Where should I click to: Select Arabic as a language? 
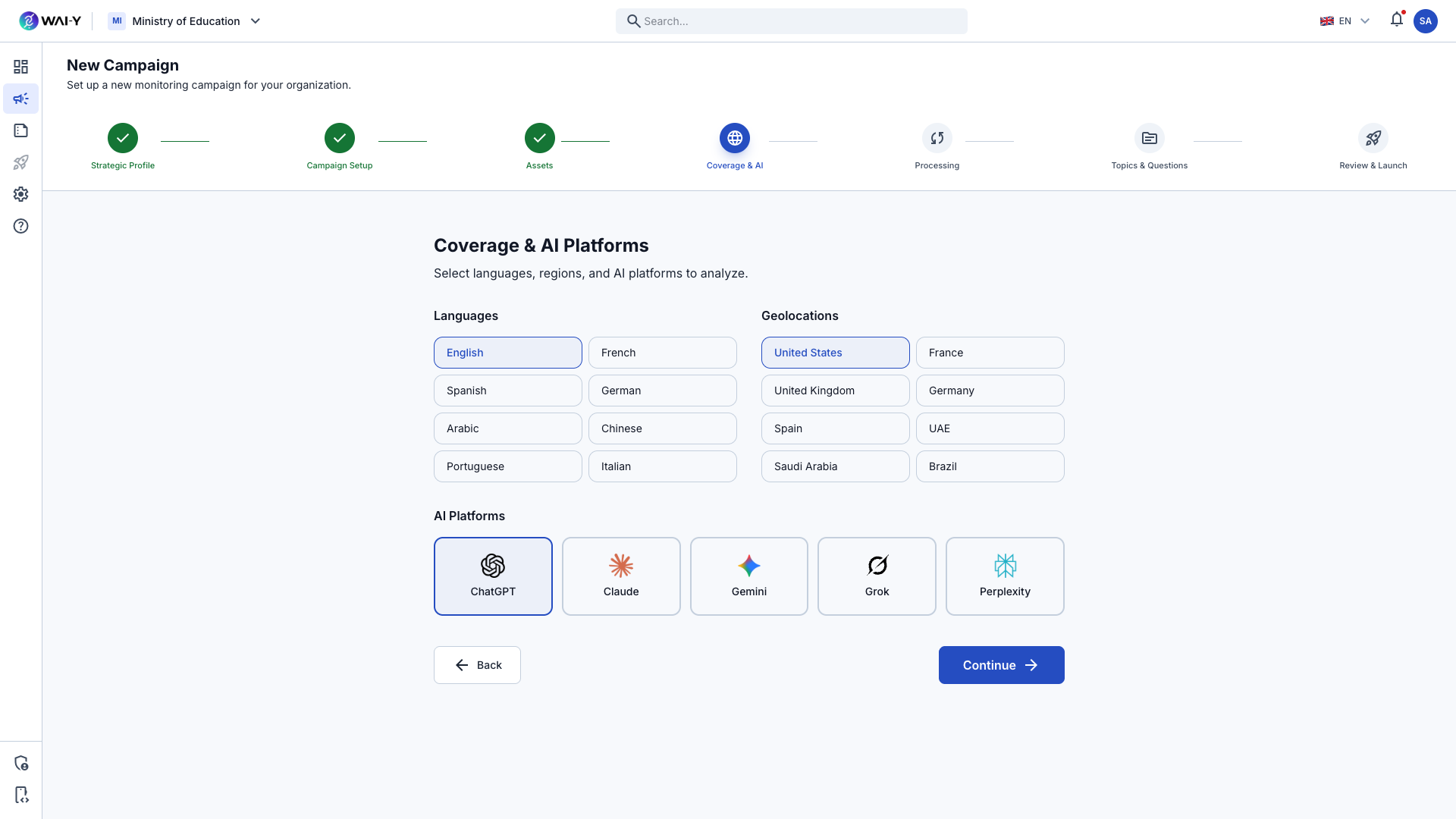point(507,428)
